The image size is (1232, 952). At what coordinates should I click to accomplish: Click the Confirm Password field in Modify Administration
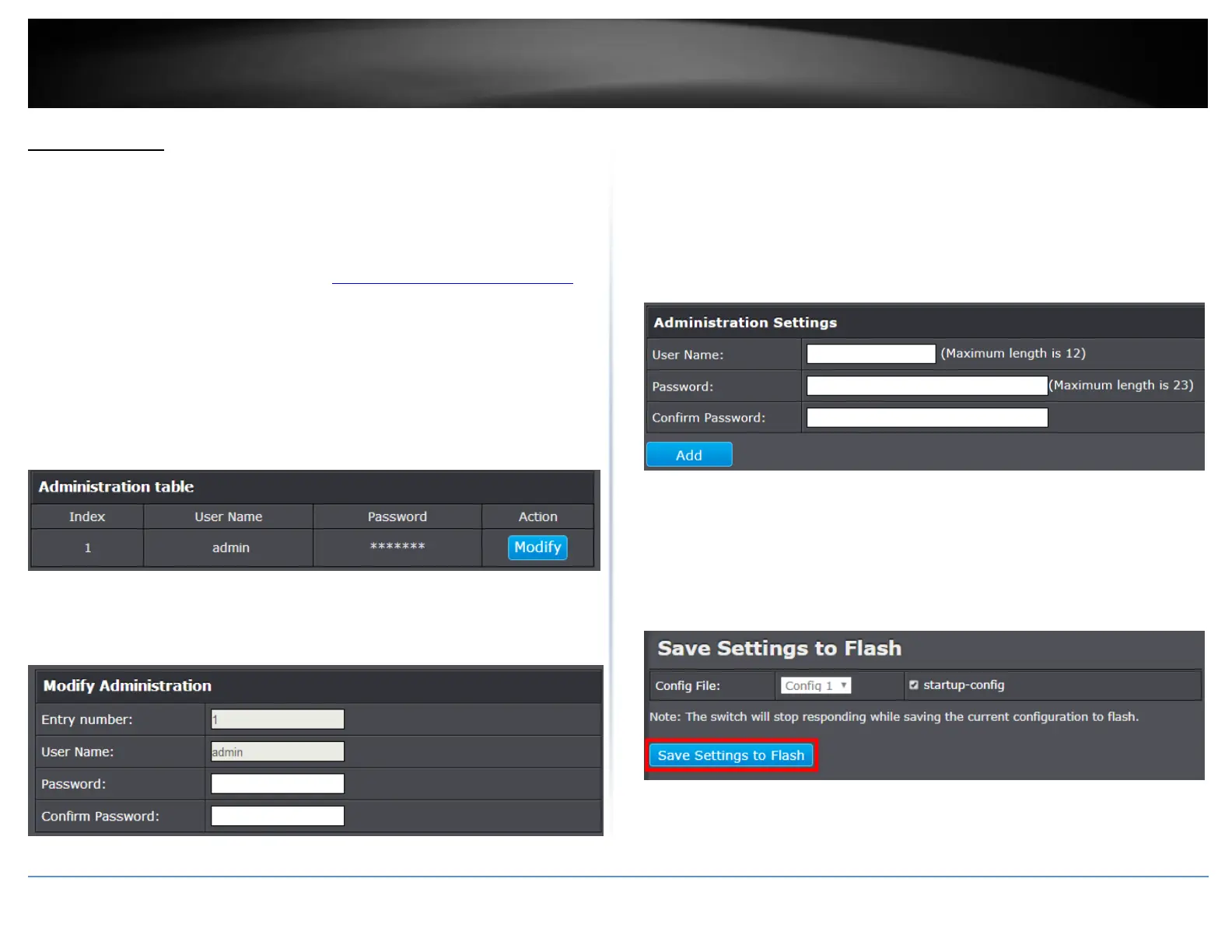click(278, 816)
